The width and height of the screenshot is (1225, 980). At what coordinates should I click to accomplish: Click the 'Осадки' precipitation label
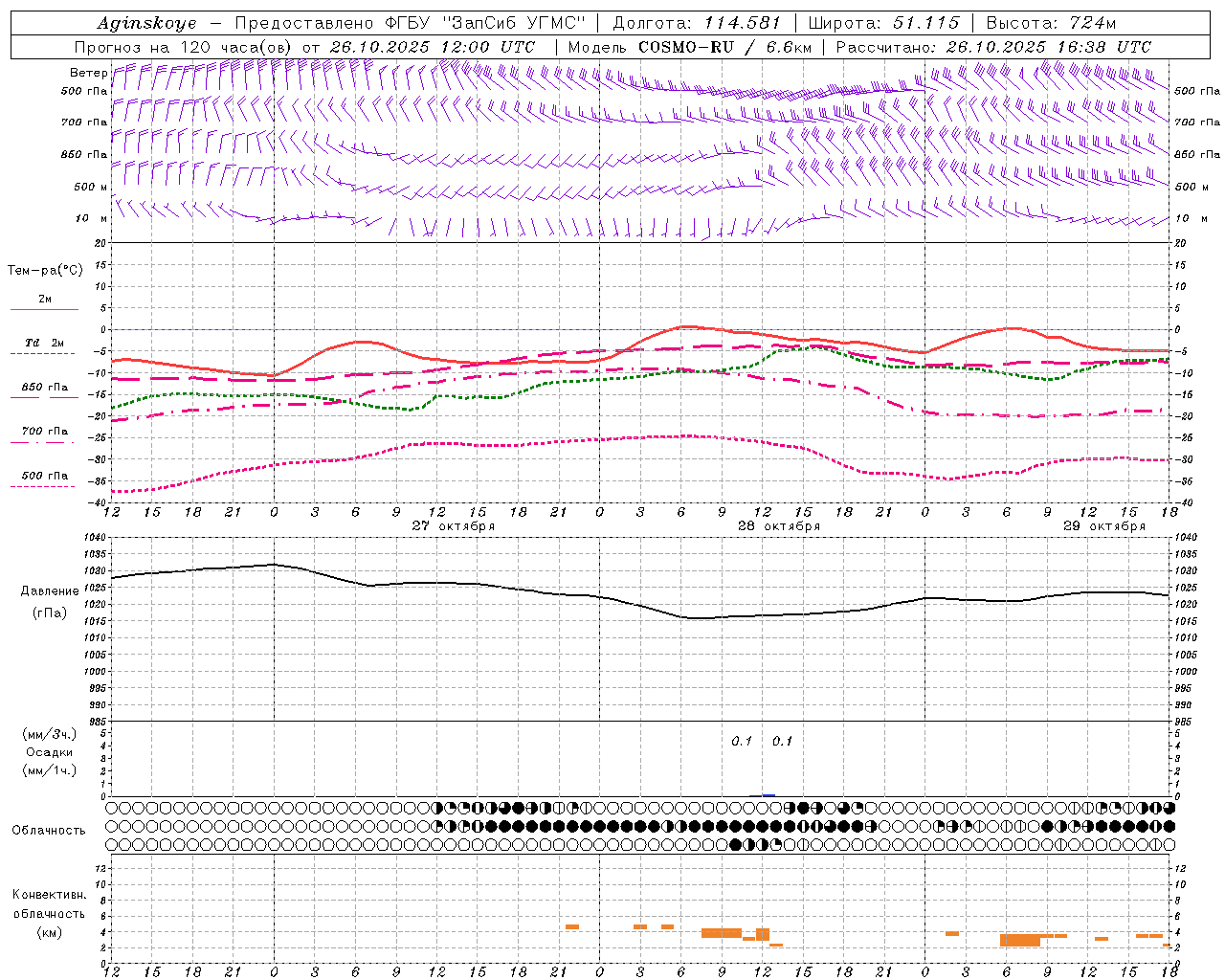(50, 752)
